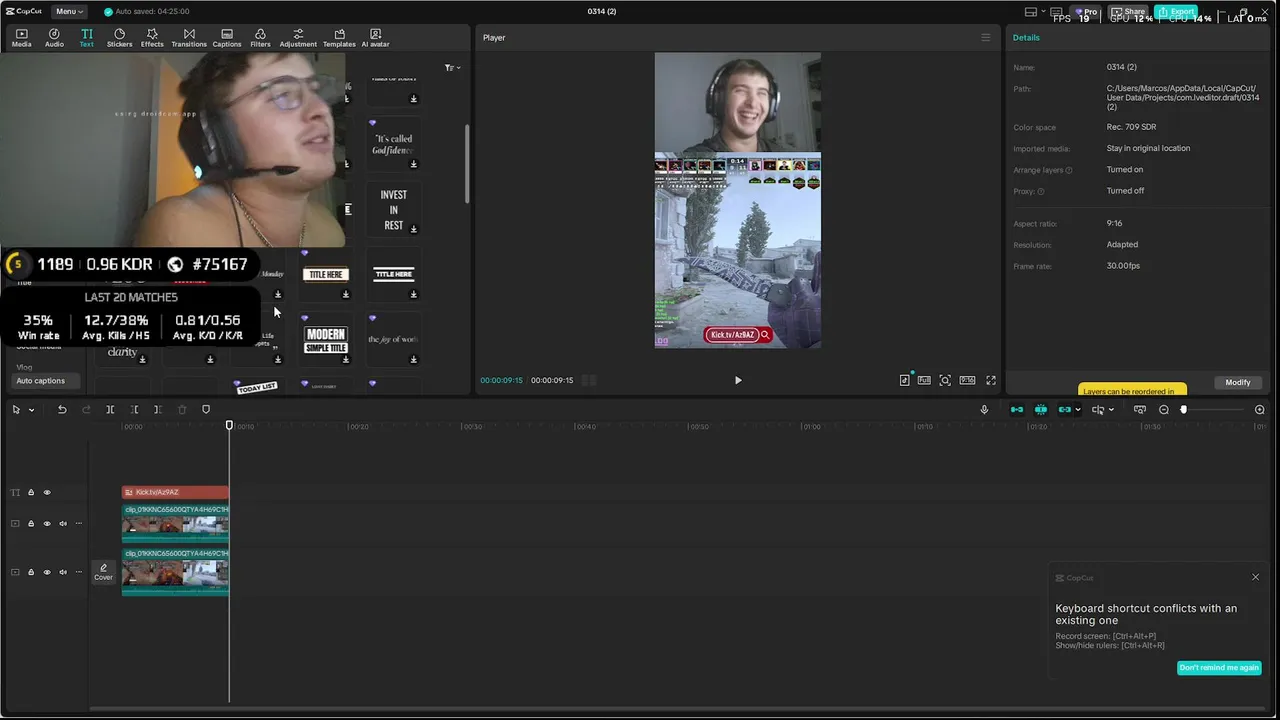
Task: Open more options for upper video track
Action: (x=78, y=523)
